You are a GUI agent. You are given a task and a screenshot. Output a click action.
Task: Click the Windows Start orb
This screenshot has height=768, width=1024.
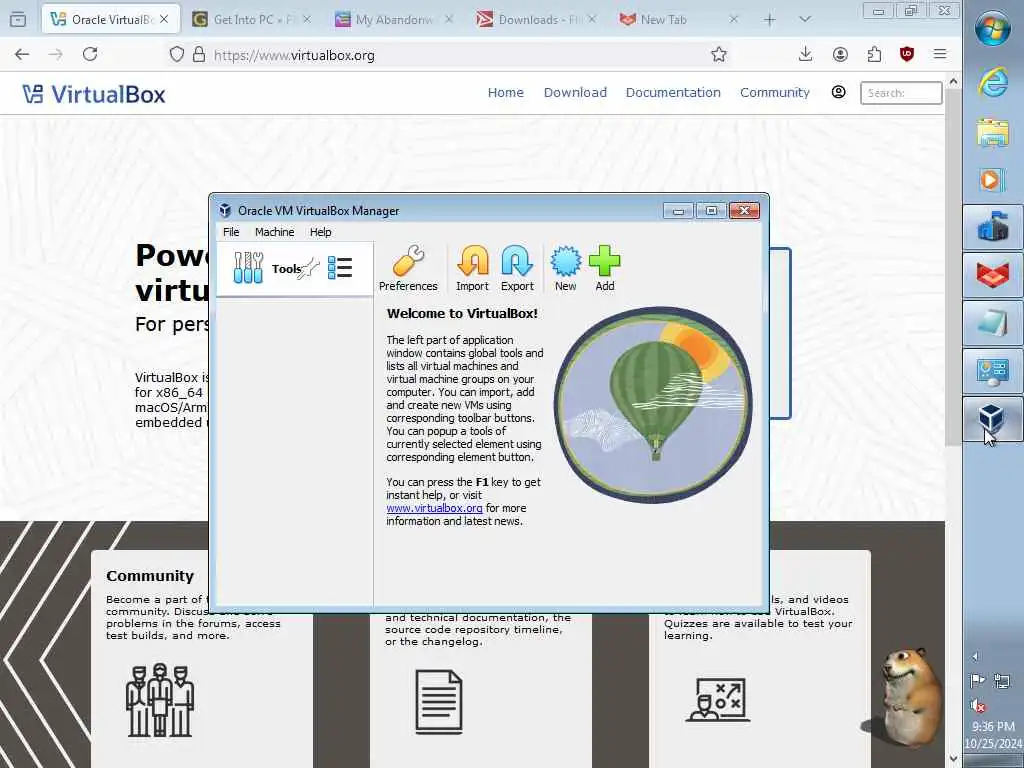[993, 28]
